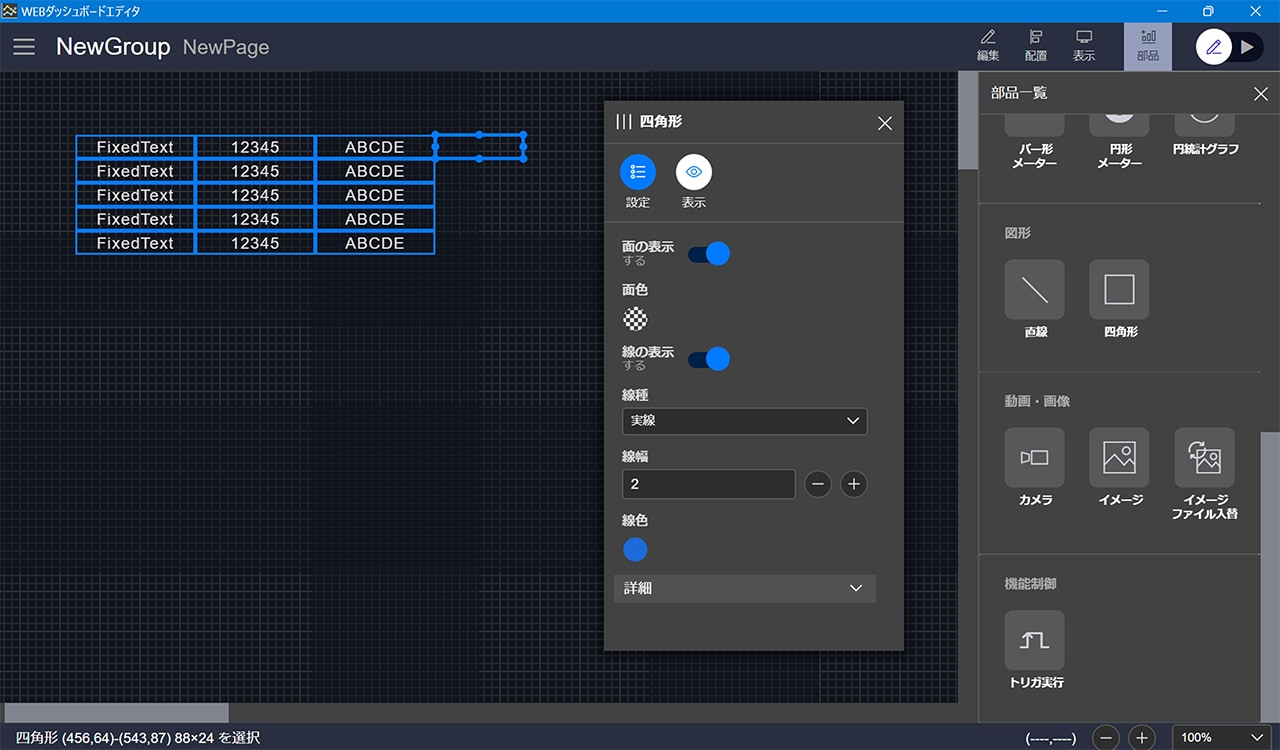1280x750 pixels.
Task: Toggle the 面の表示 switch
Action: [709, 254]
